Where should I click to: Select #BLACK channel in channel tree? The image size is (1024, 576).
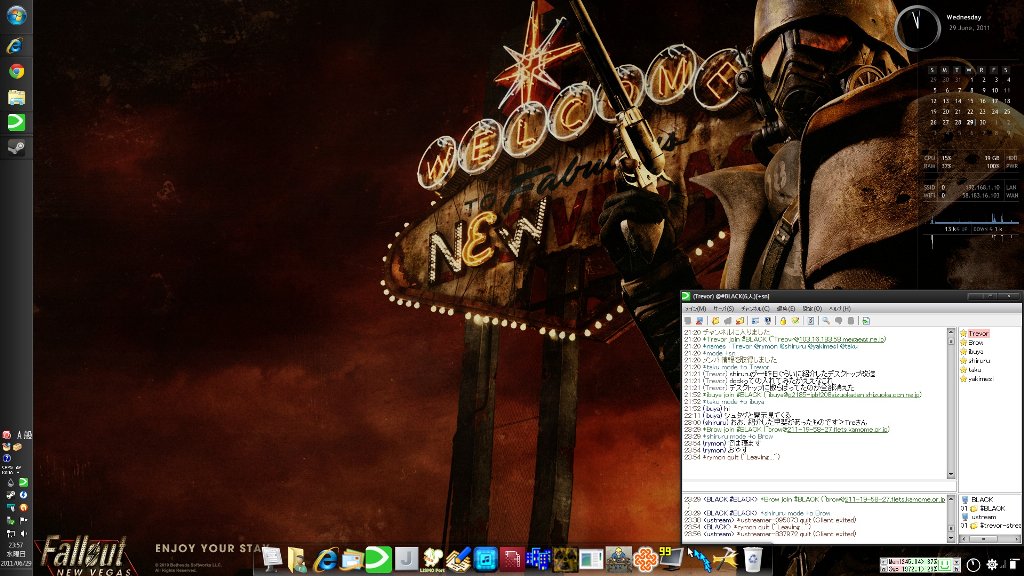click(992, 508)
